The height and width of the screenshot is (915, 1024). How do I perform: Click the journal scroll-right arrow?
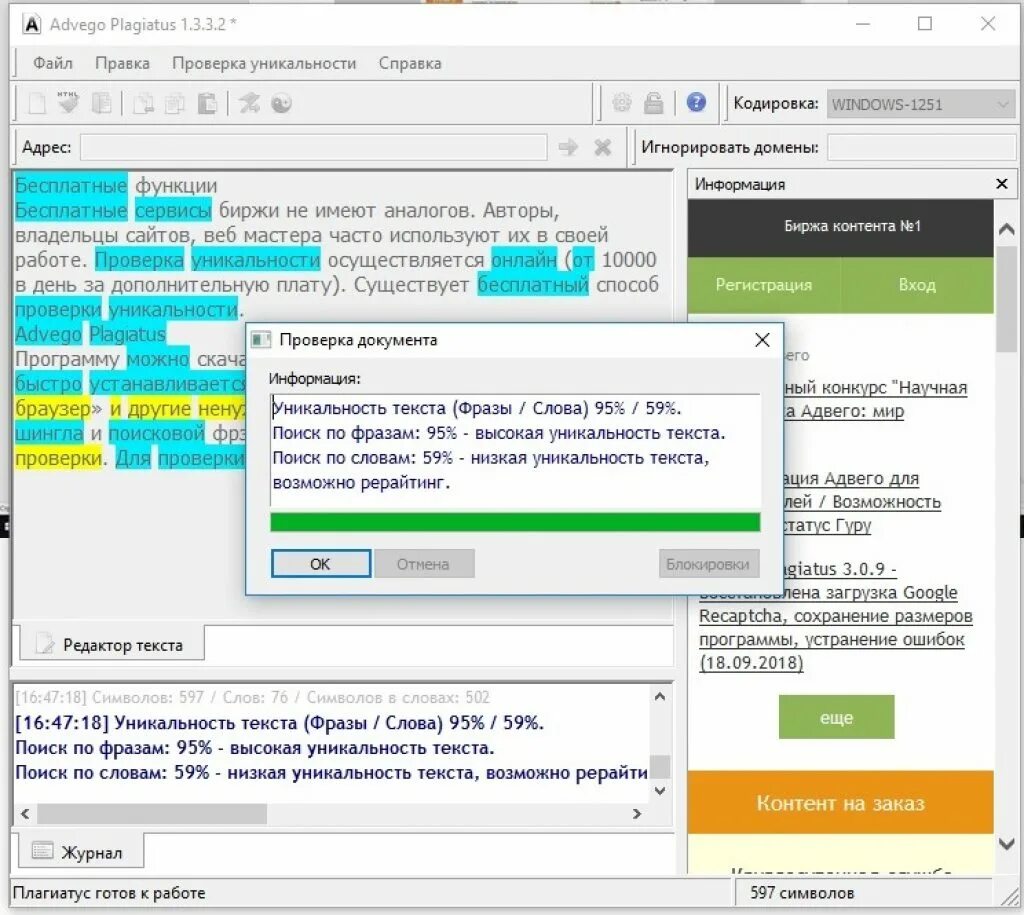coord(637,814)
